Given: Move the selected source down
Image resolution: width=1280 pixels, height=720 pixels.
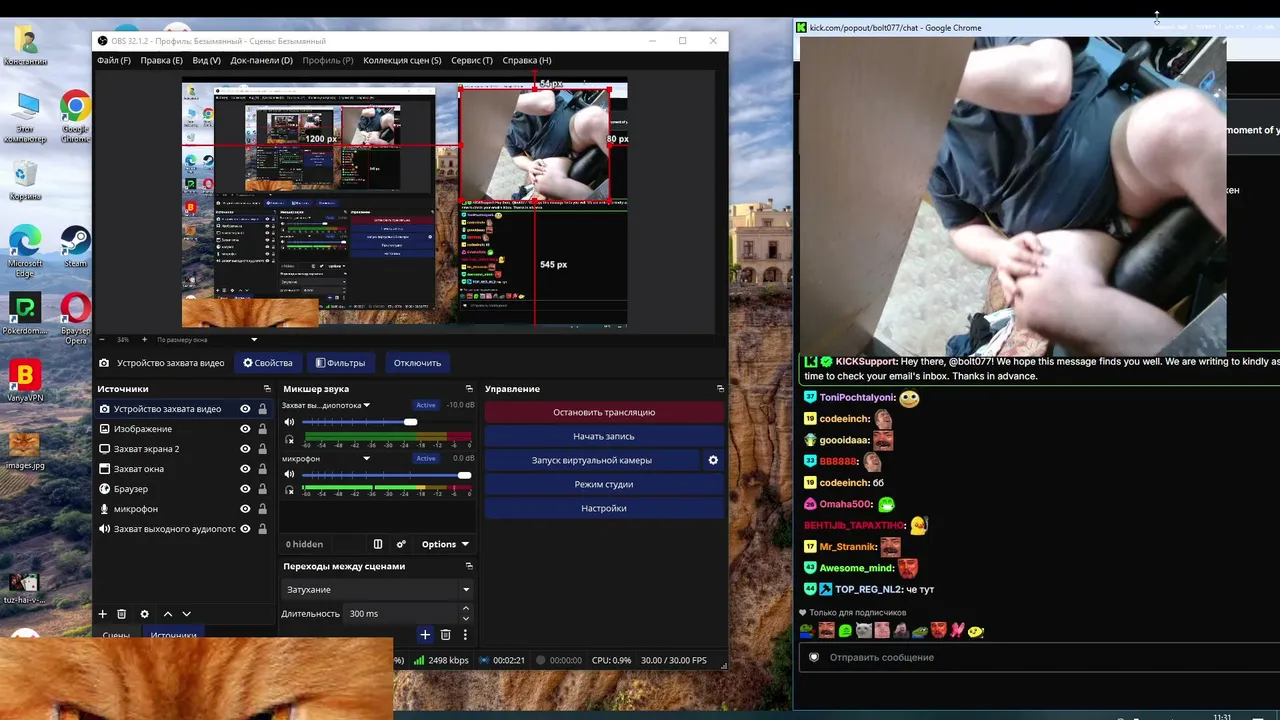Looking at the screenshot, I should tap(186, 614).
